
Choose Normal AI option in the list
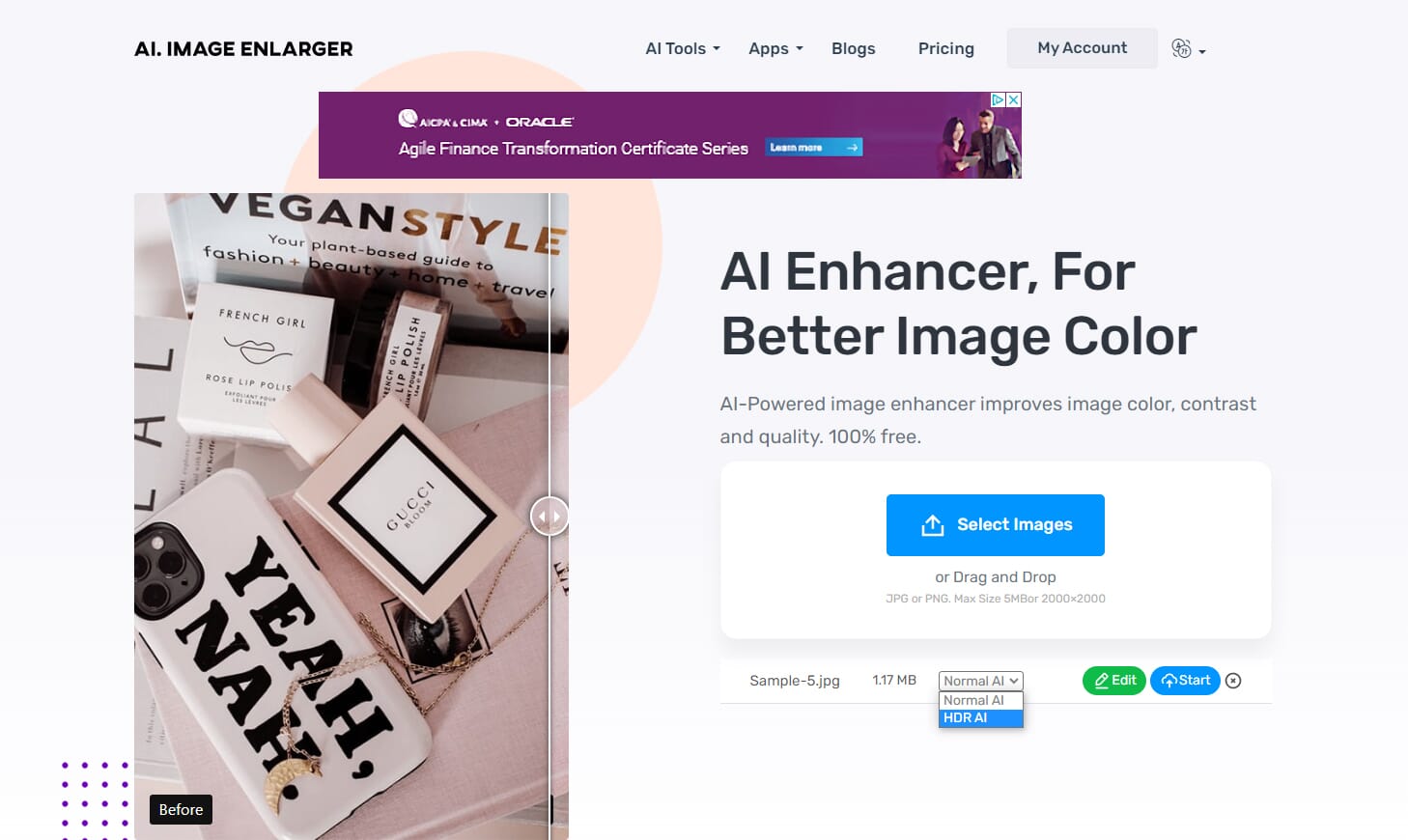980,700
